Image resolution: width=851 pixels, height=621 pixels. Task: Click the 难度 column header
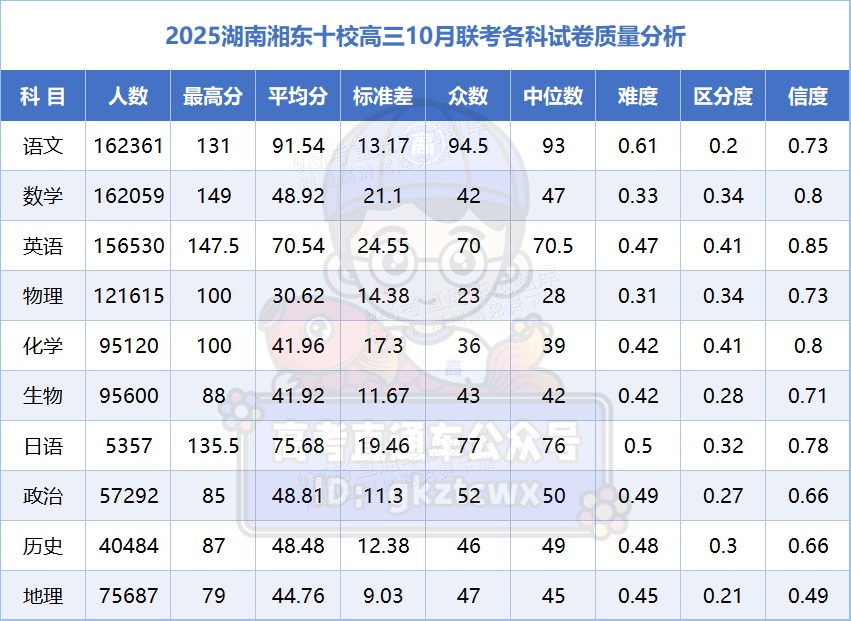pyautogui.click(x=638, y=96)
